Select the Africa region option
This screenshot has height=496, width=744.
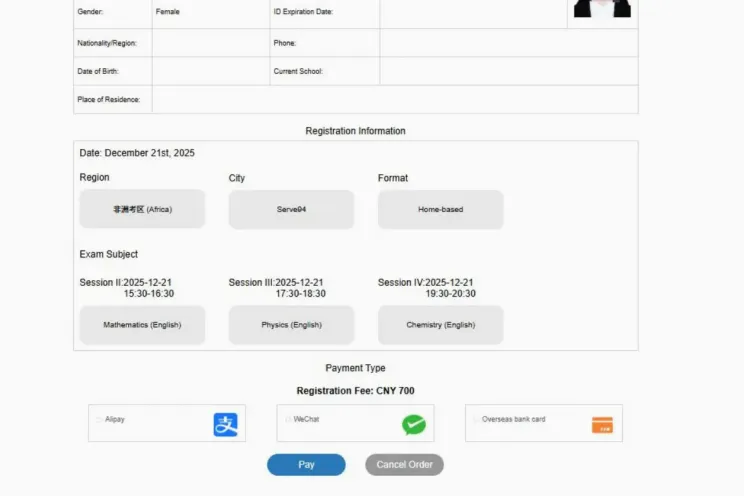pyautogui.click(x=142, y=209)
